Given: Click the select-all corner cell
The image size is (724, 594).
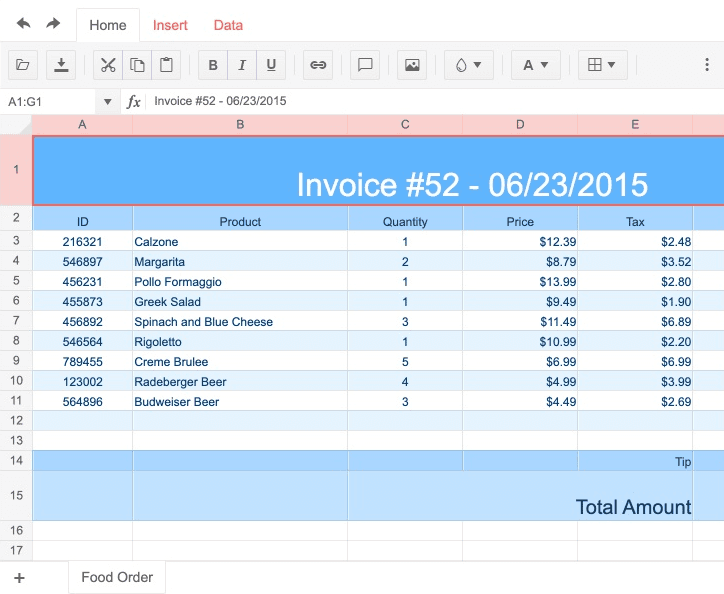Looking at the screenshot, I should (x=16, y=125).
